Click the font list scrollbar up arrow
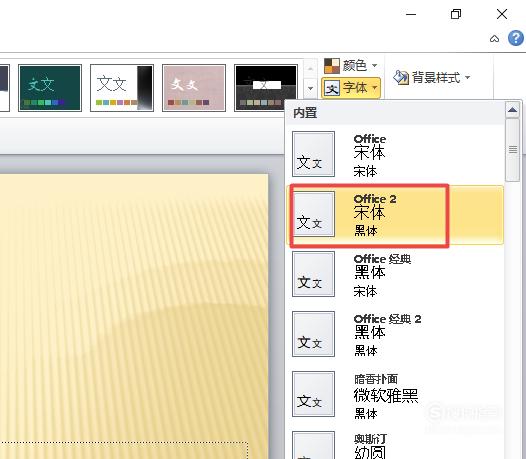 (x=512, y=110)
